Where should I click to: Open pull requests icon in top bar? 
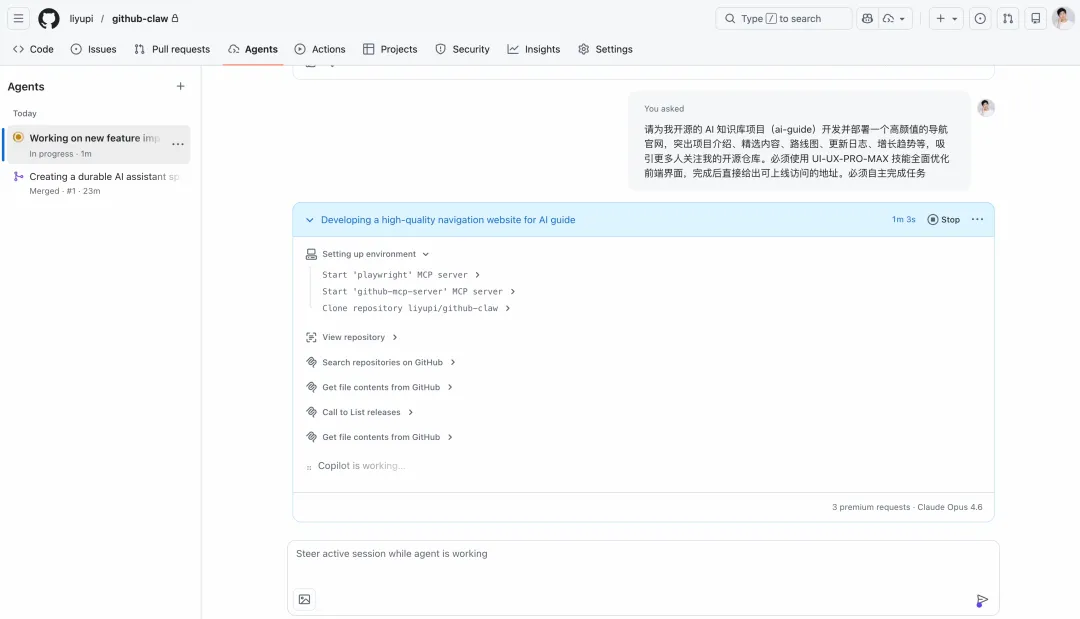1008,18
